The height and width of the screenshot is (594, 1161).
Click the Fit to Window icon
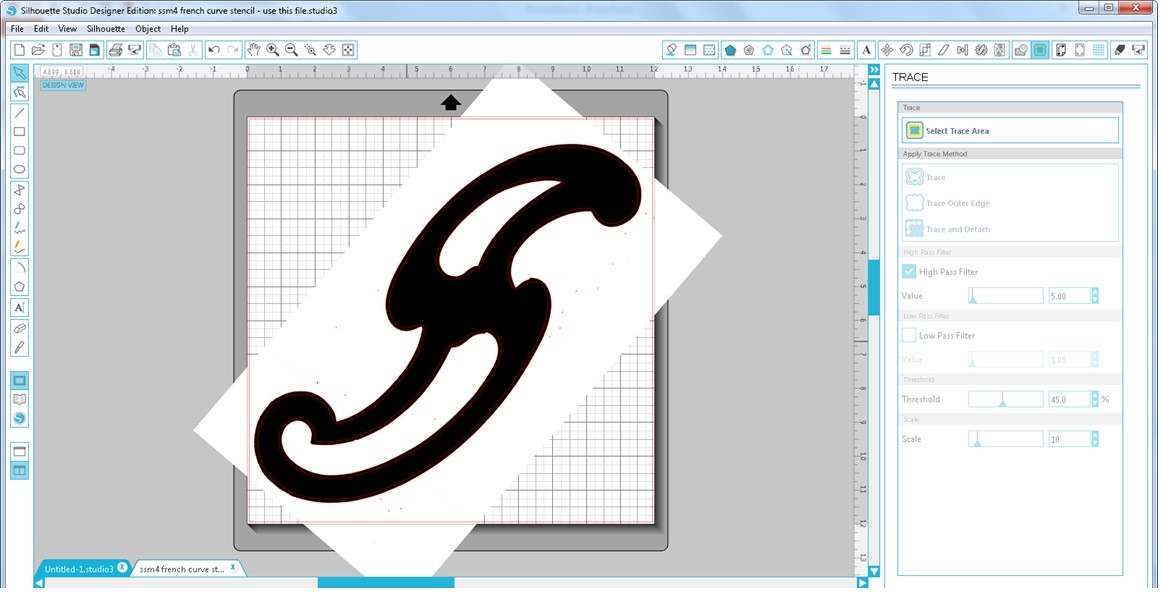(x=348, y=50)
